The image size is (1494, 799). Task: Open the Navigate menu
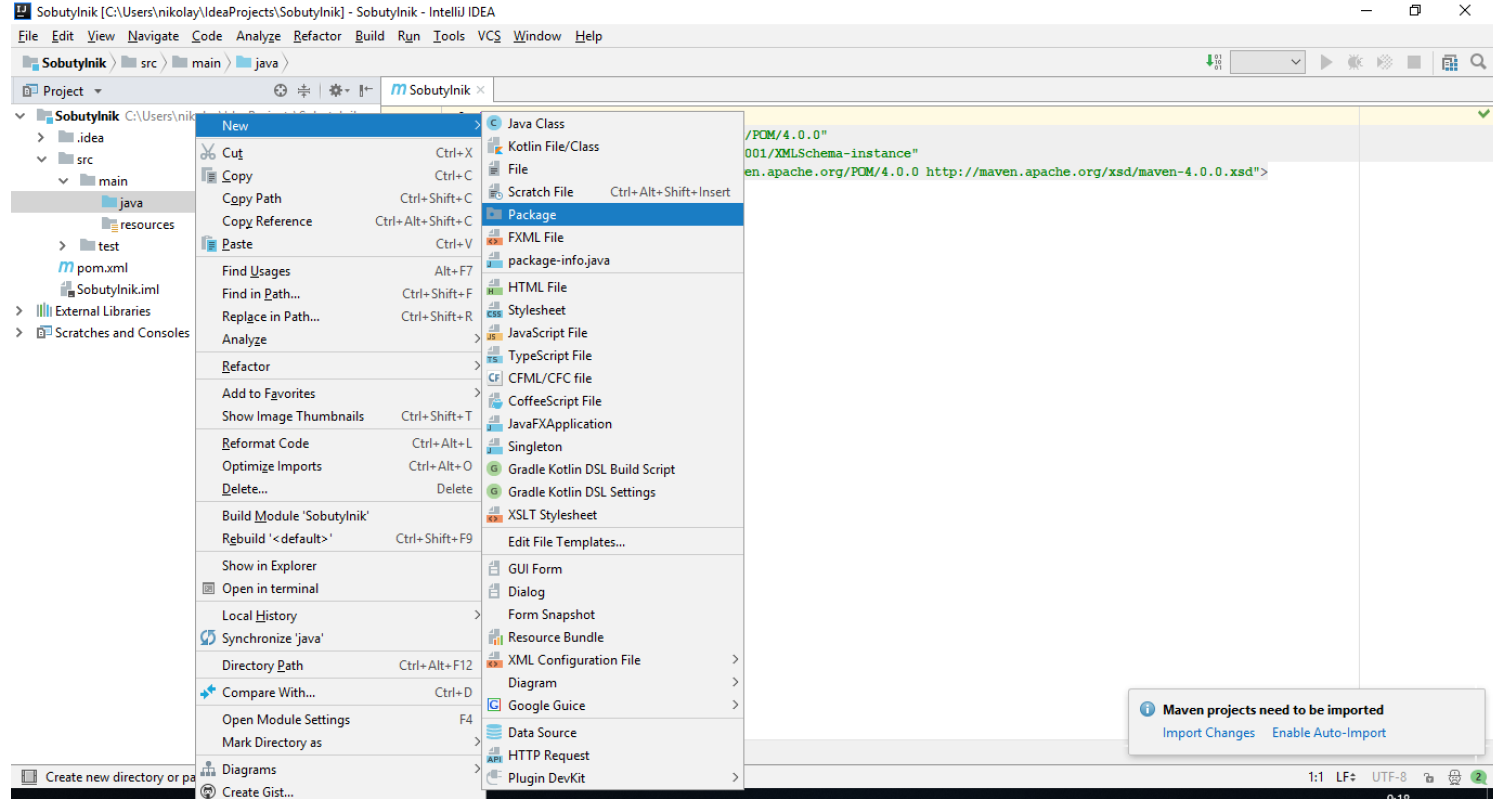(x=153, y=36)
